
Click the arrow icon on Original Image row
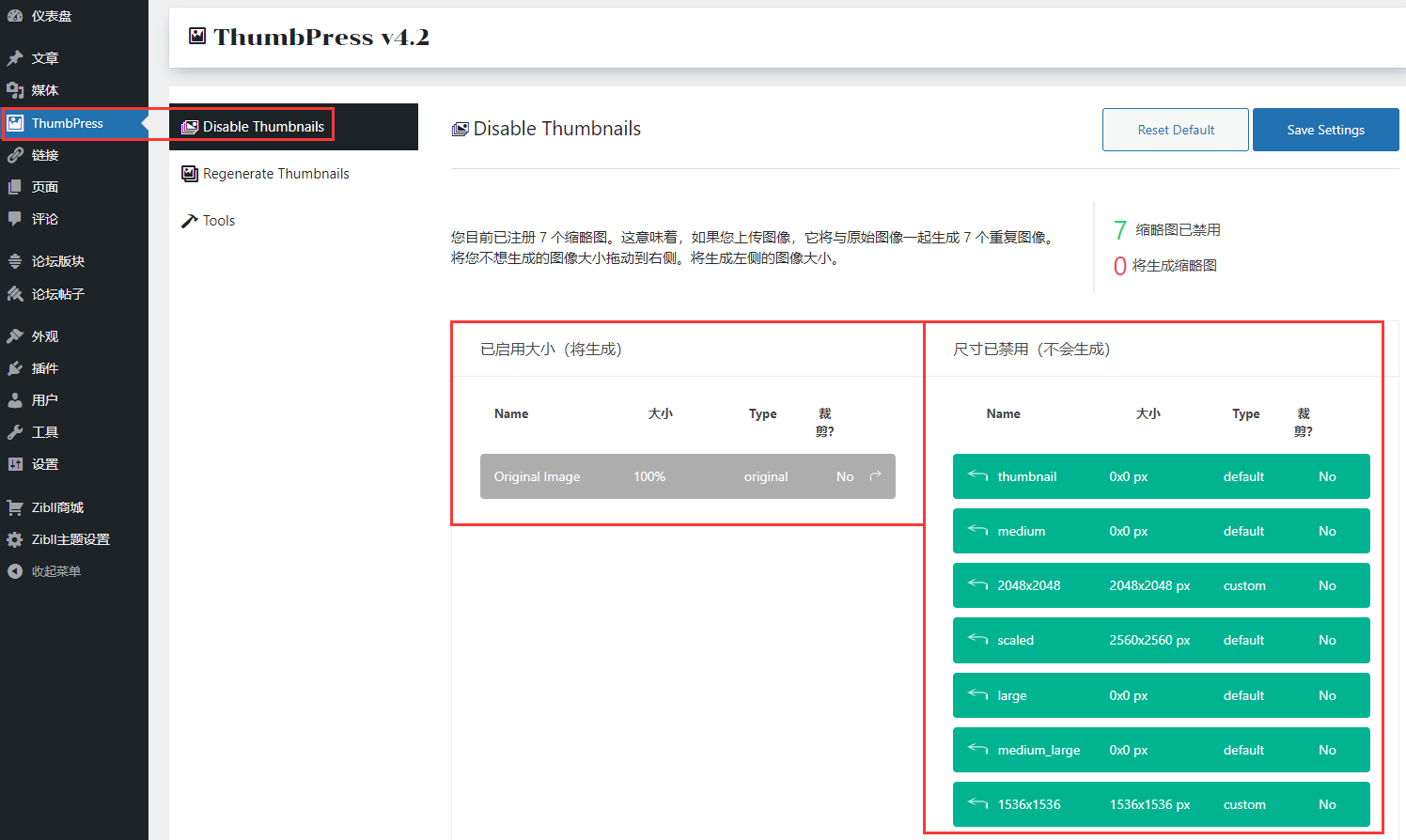(875, 475)
